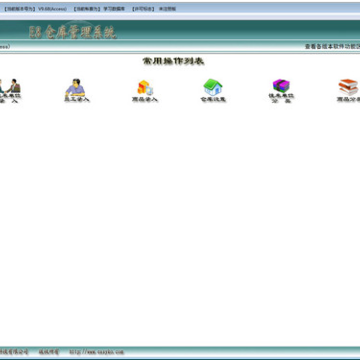The image size is (360, 360).
Task: Click the label beneath the handshake icon
Action: [x=9, y=98]
